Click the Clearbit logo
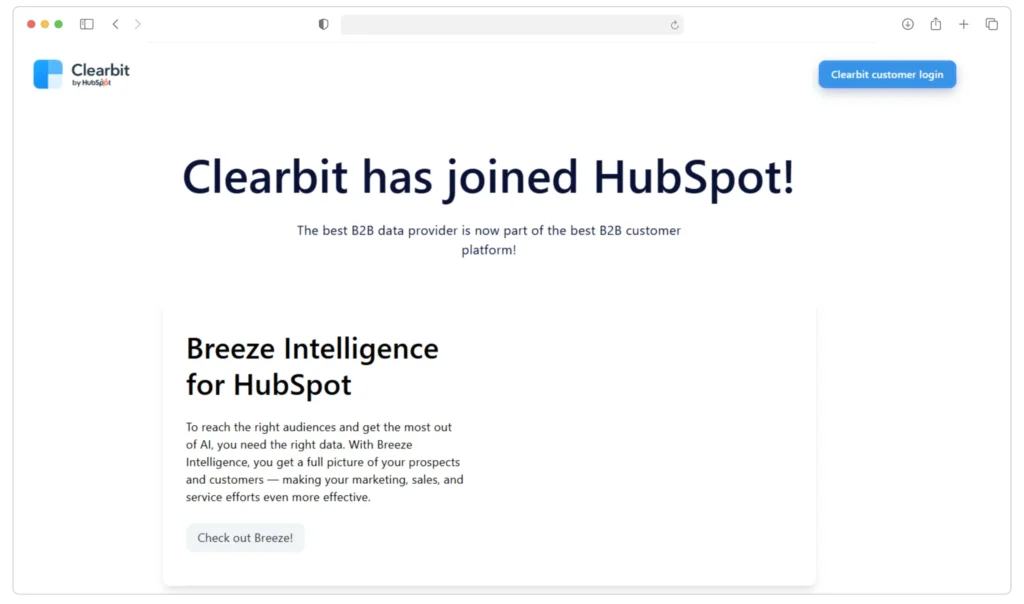The width and height of the screenshot is (1024, 604). tap(82, 74)
